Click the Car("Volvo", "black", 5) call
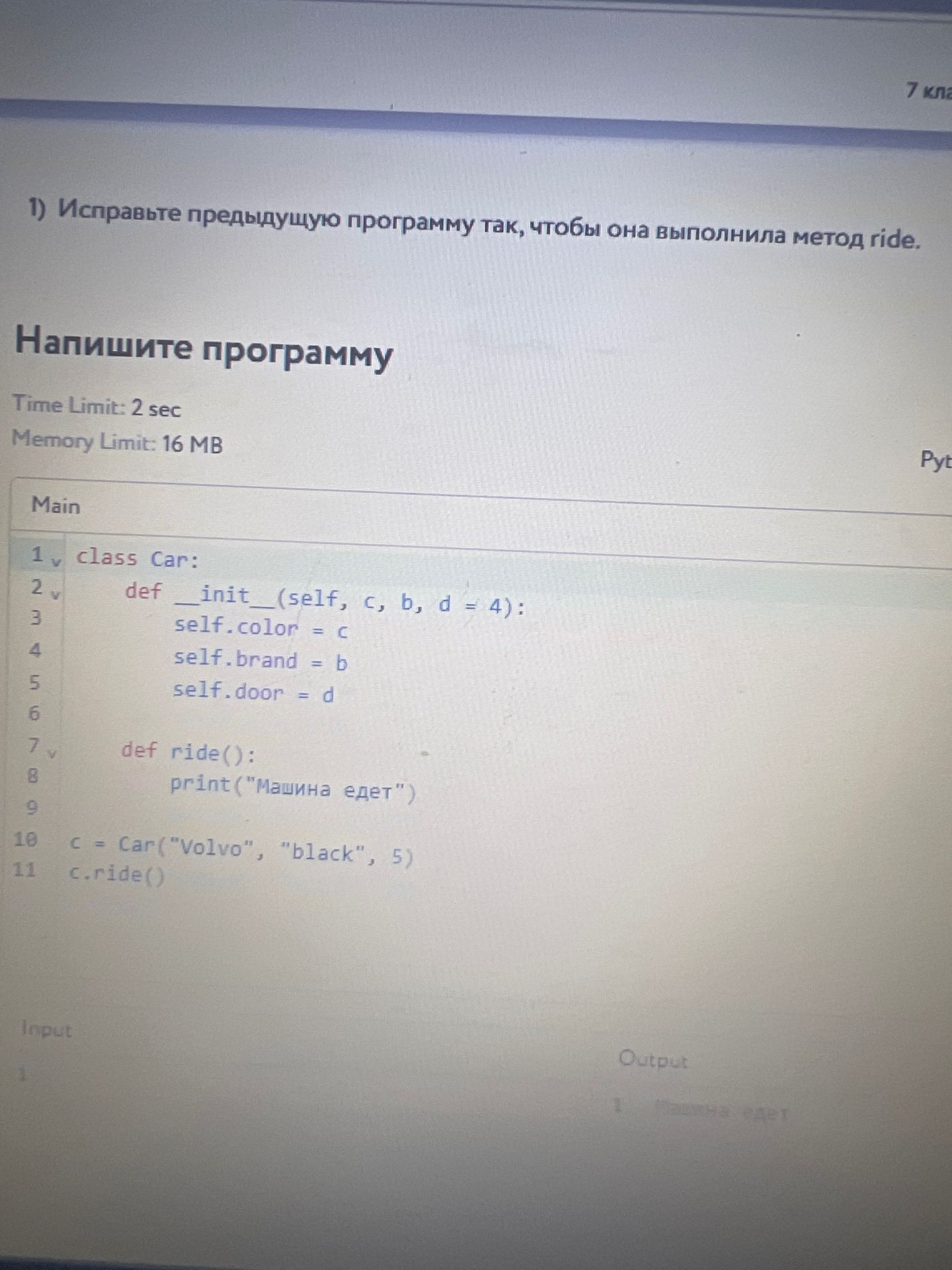Image resolution: width=952 pixels, height=1270 pixels. (266, 850)
